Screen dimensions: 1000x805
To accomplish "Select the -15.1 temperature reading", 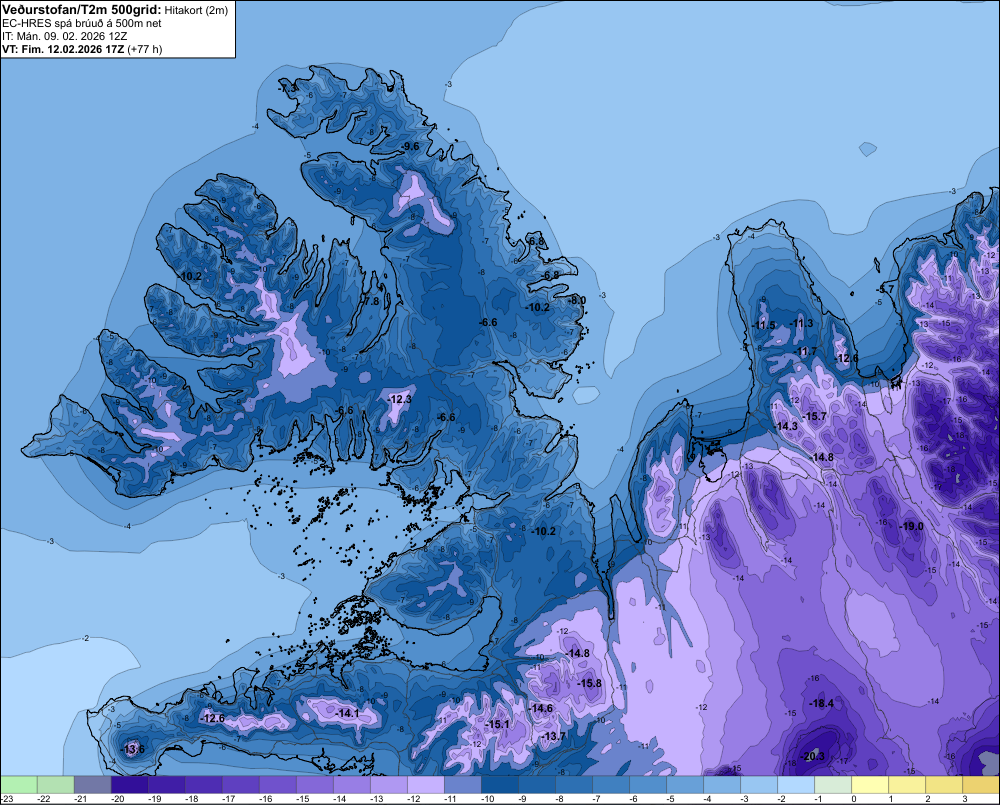I will point(497,724).
